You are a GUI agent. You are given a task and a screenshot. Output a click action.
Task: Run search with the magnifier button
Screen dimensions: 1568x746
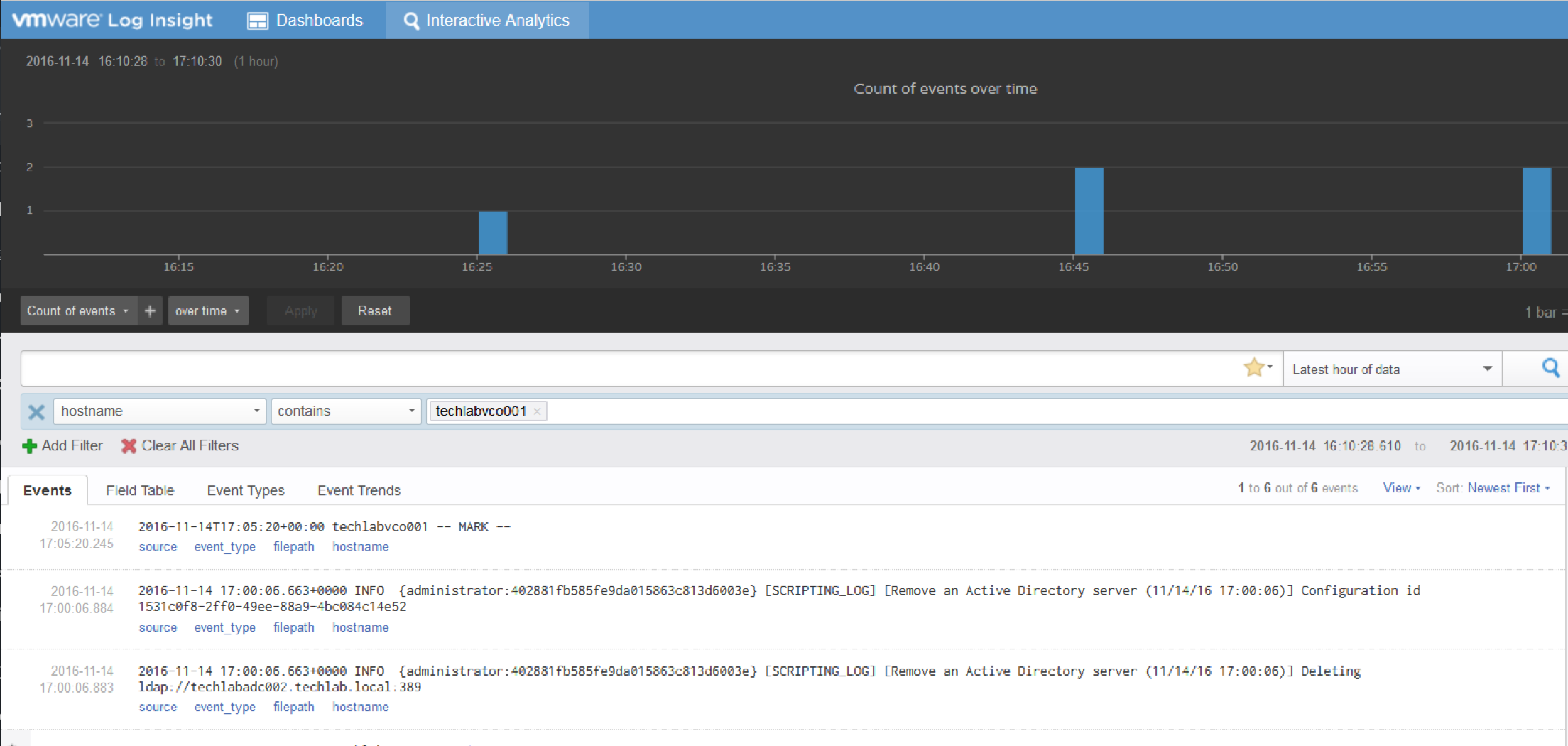click(1551, 368)
